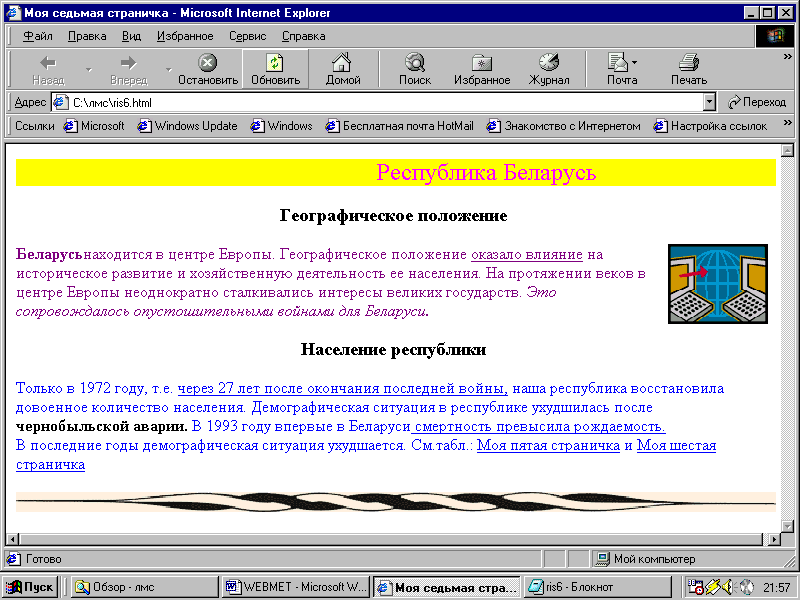Print the page with Печать

coord(689,69)
